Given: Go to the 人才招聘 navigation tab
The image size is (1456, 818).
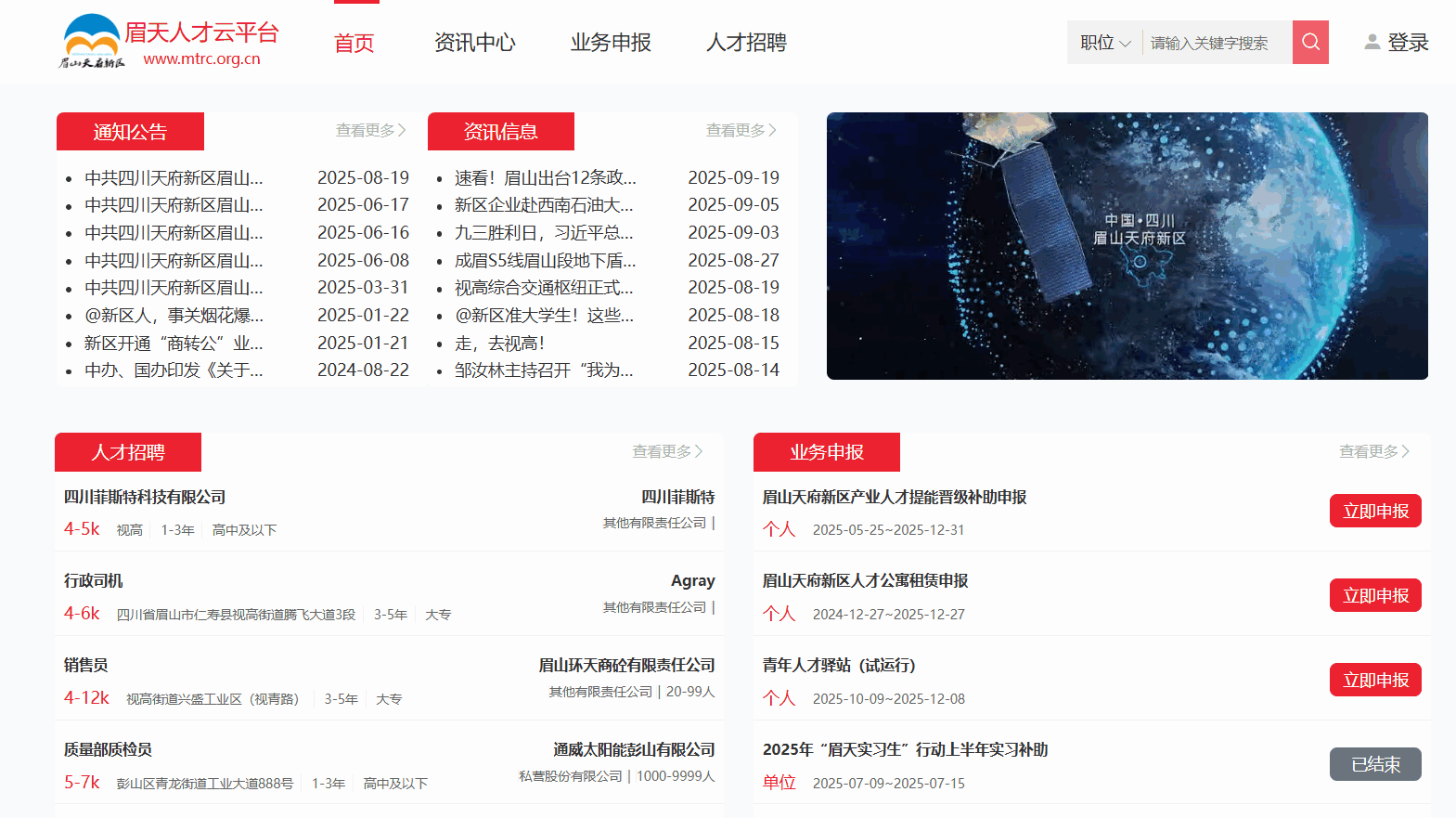Looking at the screenshot, I should click(x=746, y=43).
